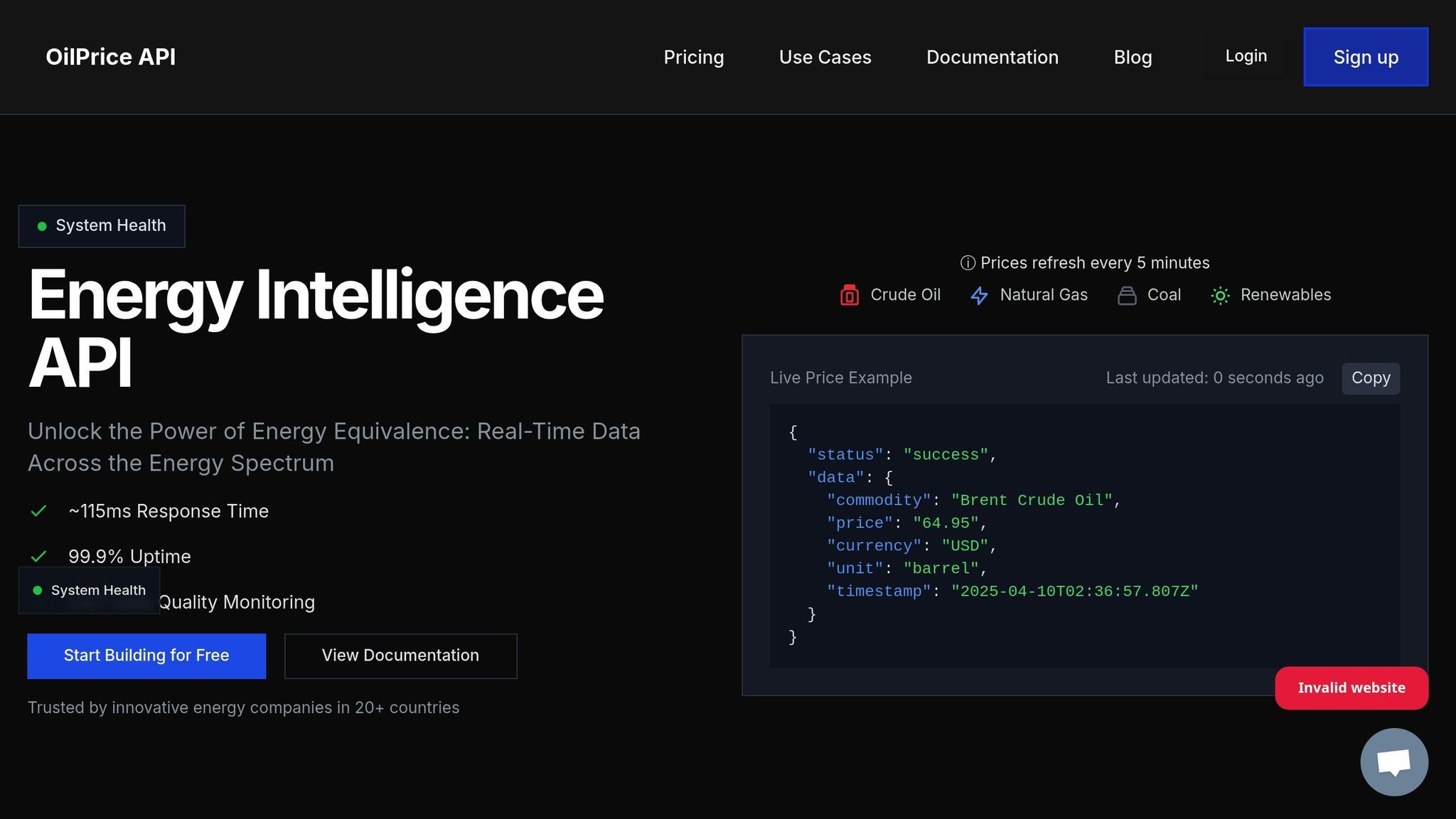Viewport: 1456px width, 819px height.
Task: Click the Invalid website red badge
Action: coord(1351,687)
